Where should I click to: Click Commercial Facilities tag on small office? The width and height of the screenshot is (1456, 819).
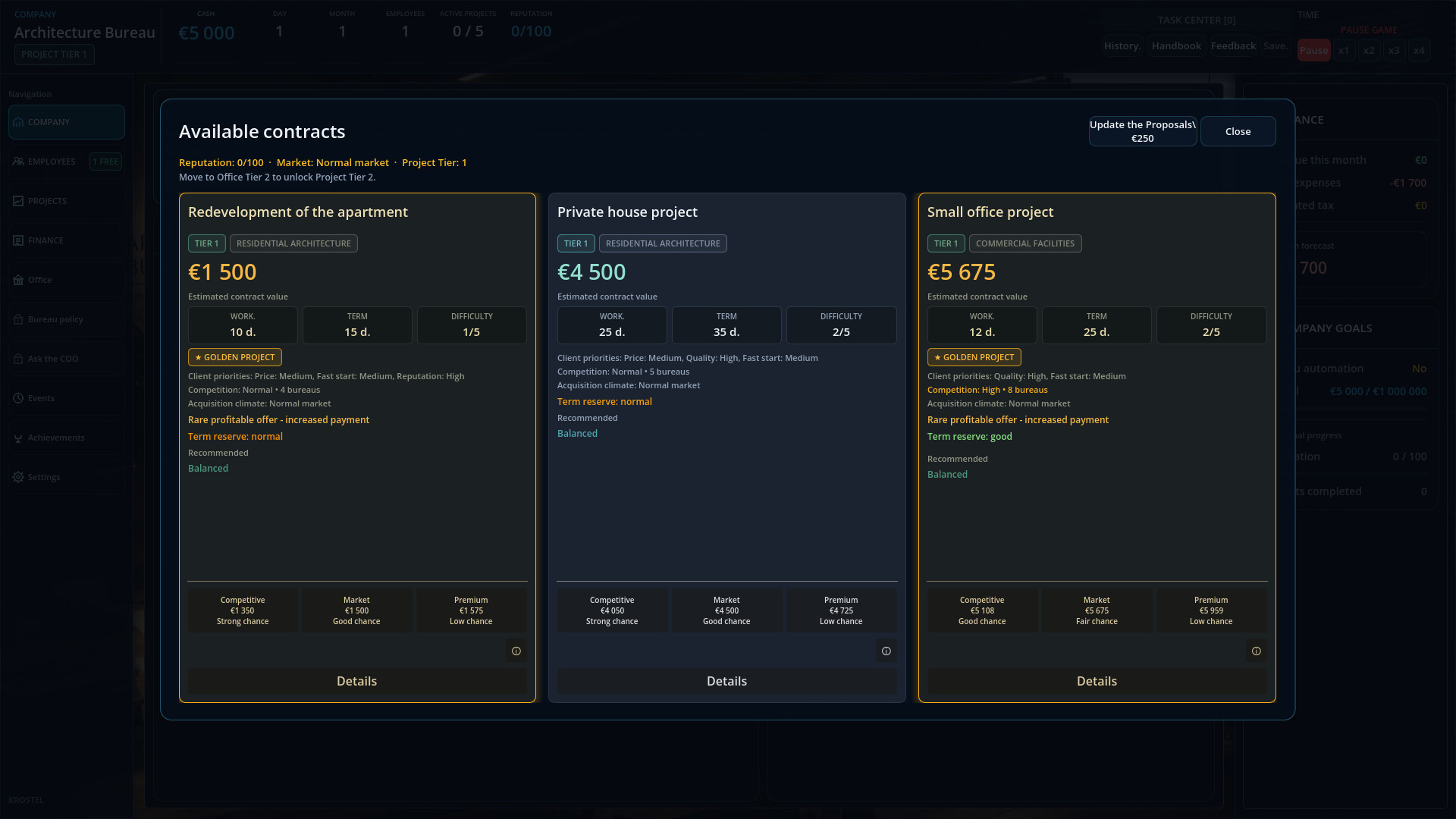pos(1025,243)
